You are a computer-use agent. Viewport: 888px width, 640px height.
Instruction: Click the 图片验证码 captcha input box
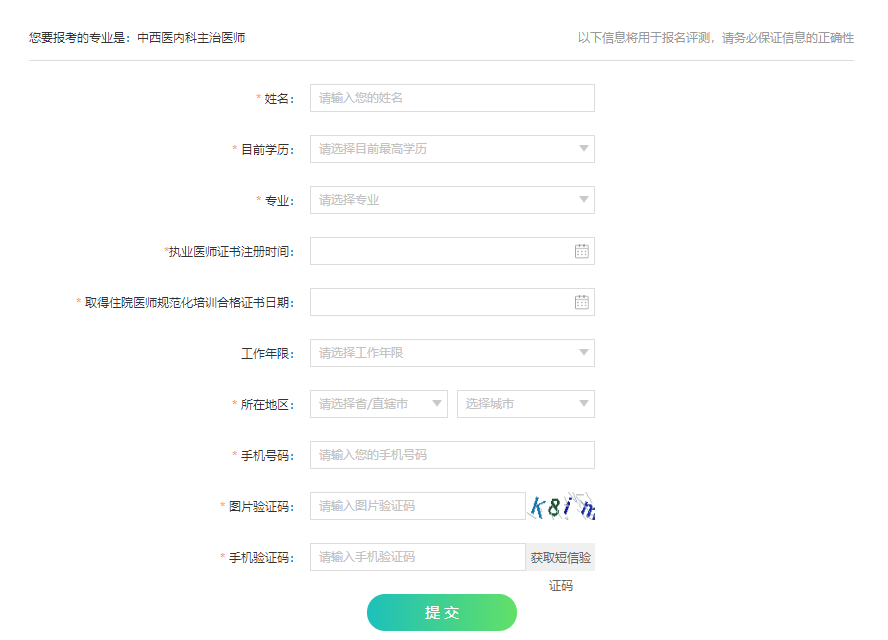click(417, 506)
